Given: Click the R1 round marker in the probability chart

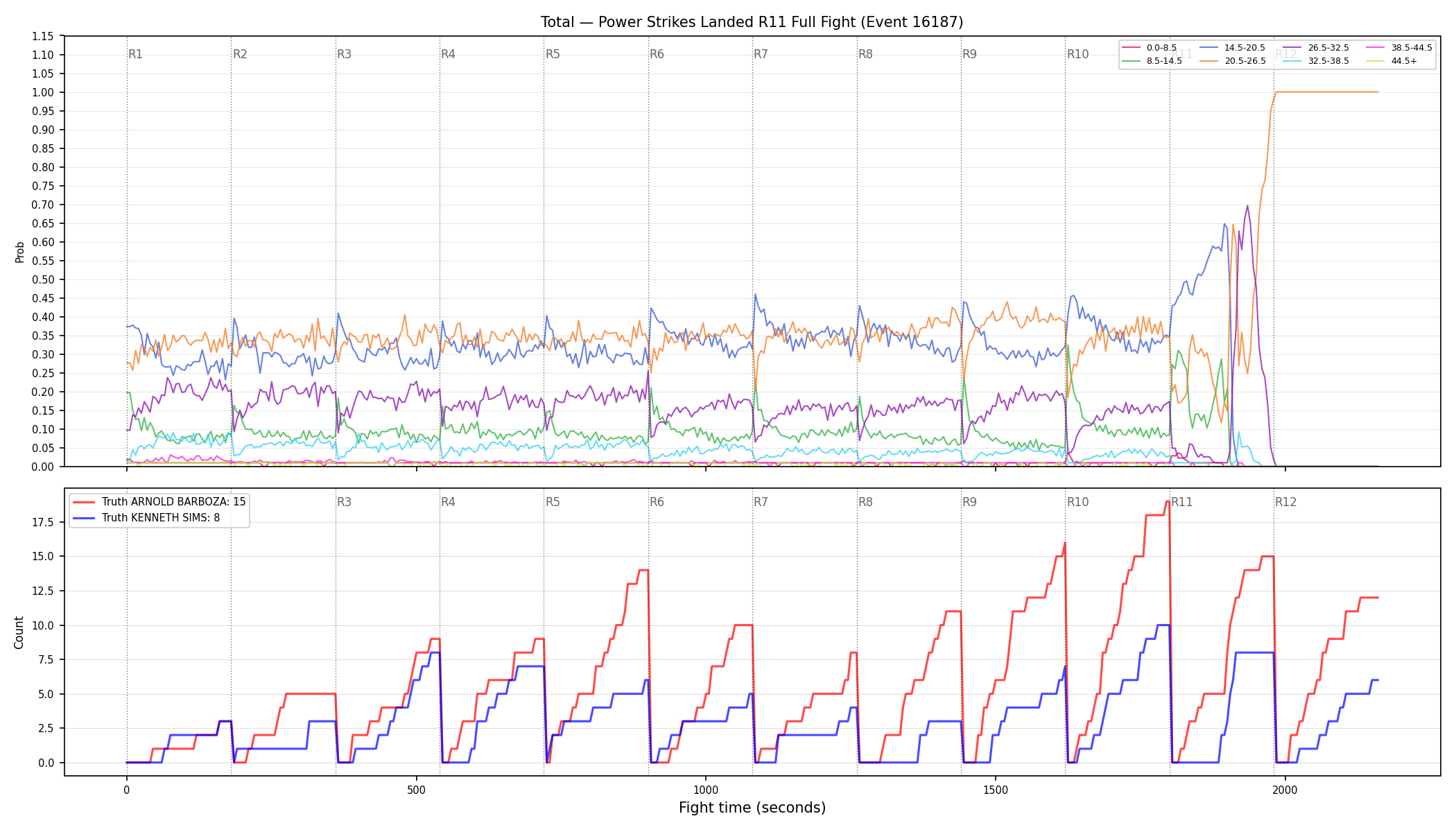Looking at the screenshot, I should (x=135, y=54).
